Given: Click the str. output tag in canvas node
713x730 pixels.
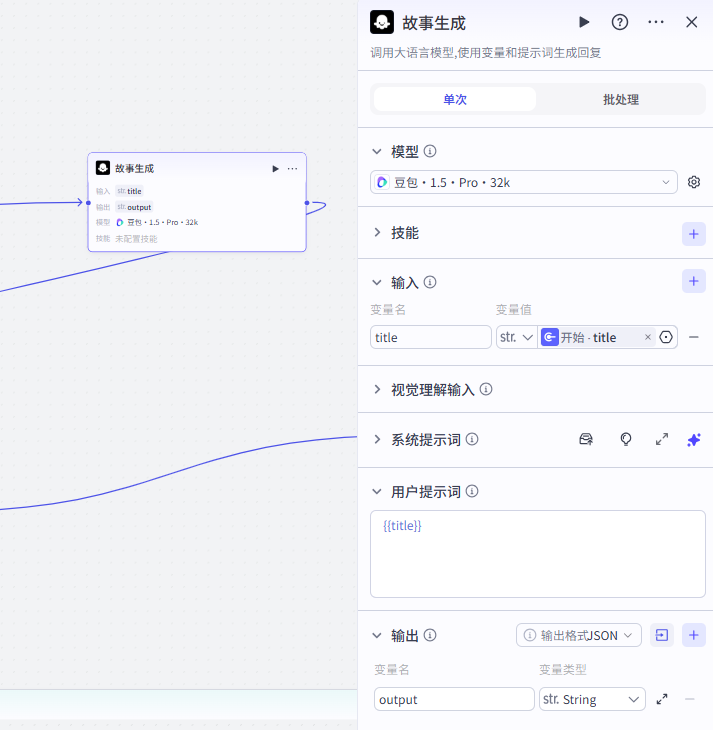Looking at the screenshot, I should (134, 207).
